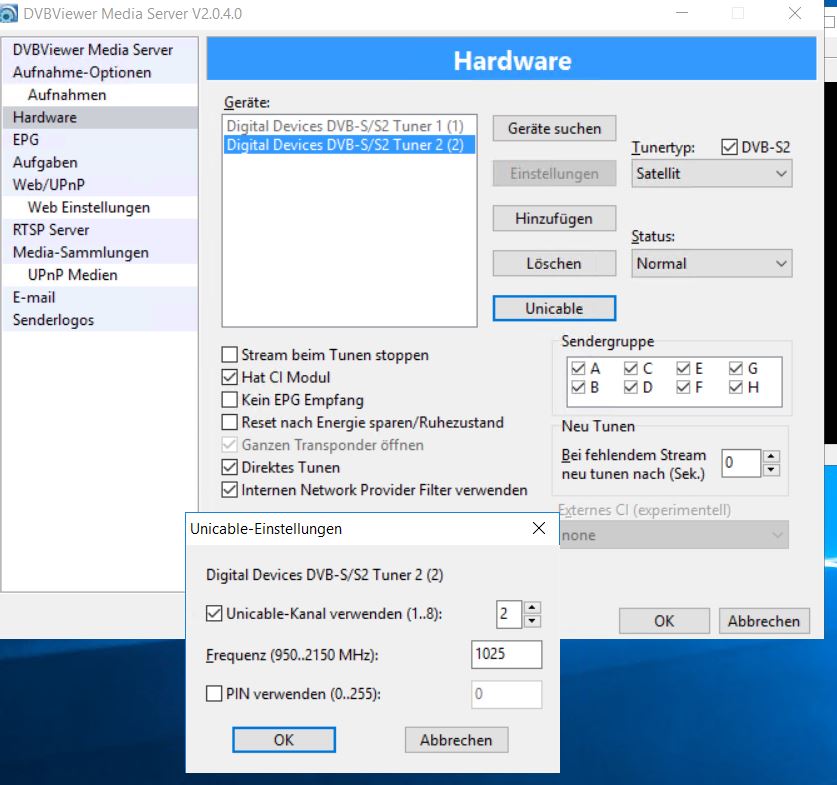Select Digital Devices DVB-S/S2 Tuner 1 (1)
This screenshot has height=785, width=837.
(x=349, y=126)
